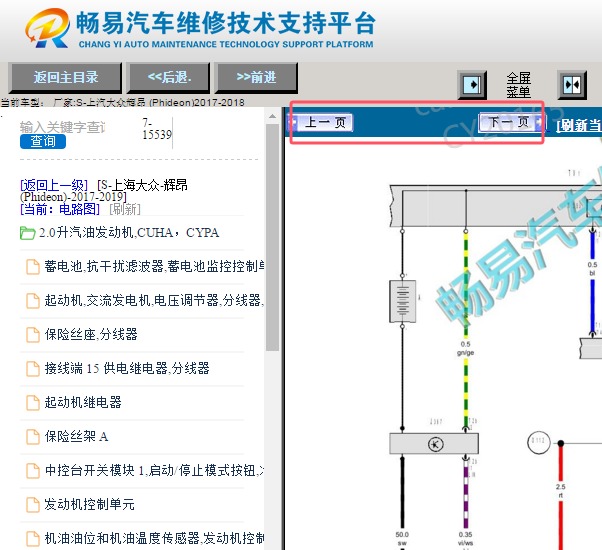Click the 2.5 rt wire label
Screen dimensions: 602x550
point(560,491)
